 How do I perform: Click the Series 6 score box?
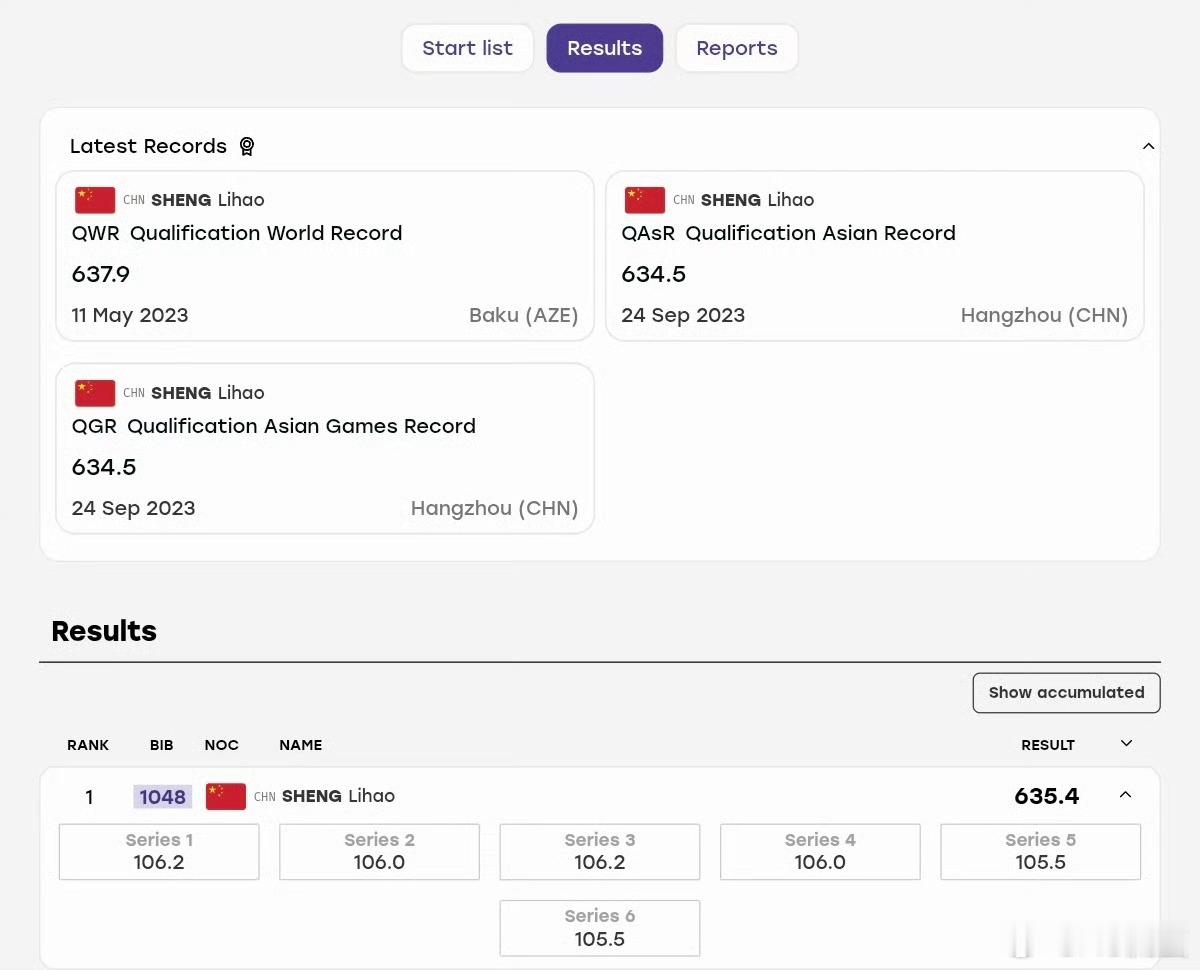(x=600, y=928)
